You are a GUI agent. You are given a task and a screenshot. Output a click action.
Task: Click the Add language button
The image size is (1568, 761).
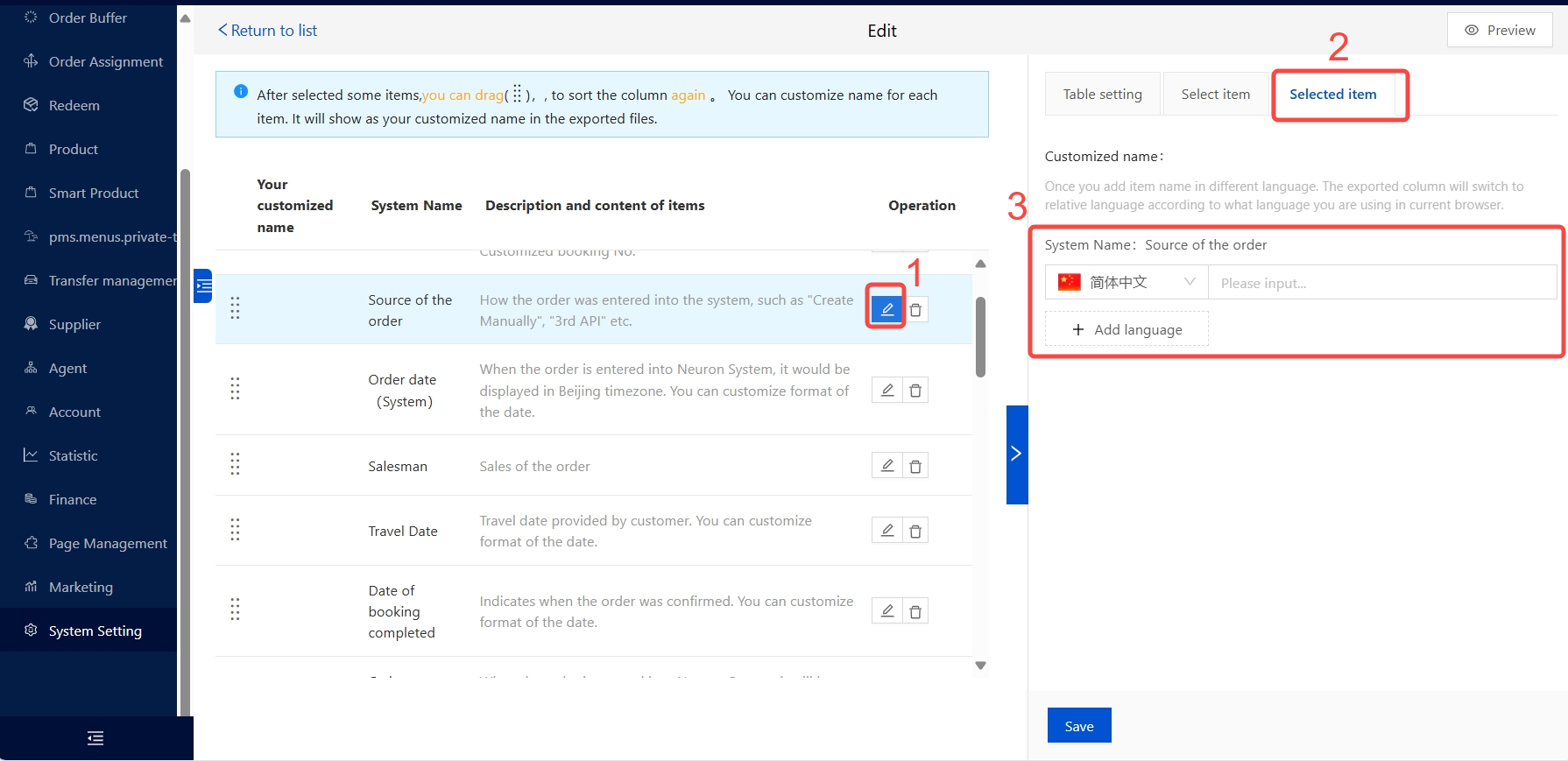click(1127, 329)
